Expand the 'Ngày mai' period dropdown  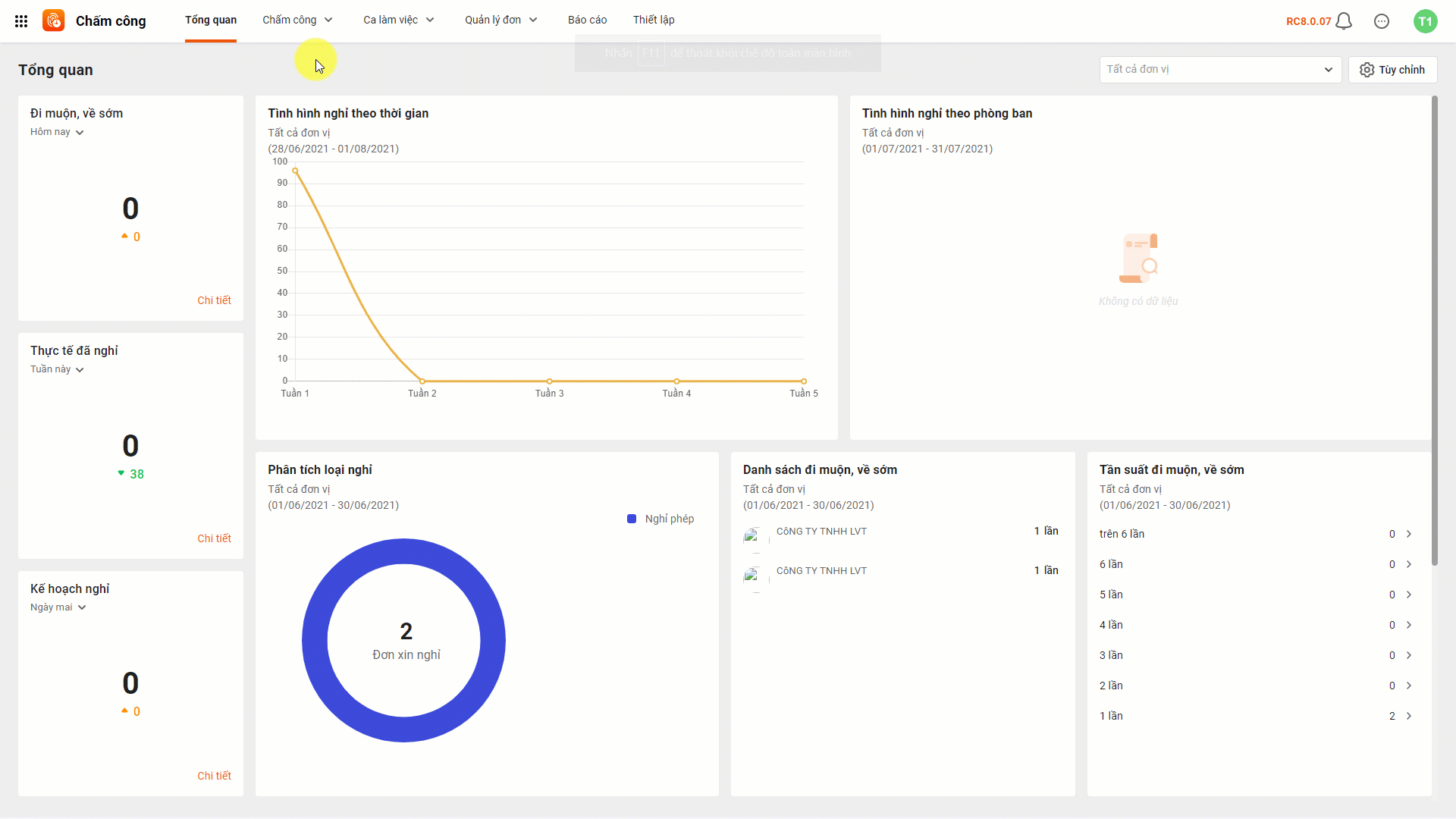tap(58, 607)
